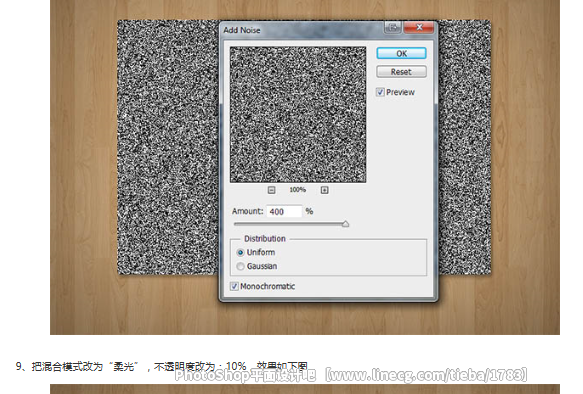Click the Distribution group label
Image resolution: width=583 pixels, height=394 pixels.
point(265,239)
